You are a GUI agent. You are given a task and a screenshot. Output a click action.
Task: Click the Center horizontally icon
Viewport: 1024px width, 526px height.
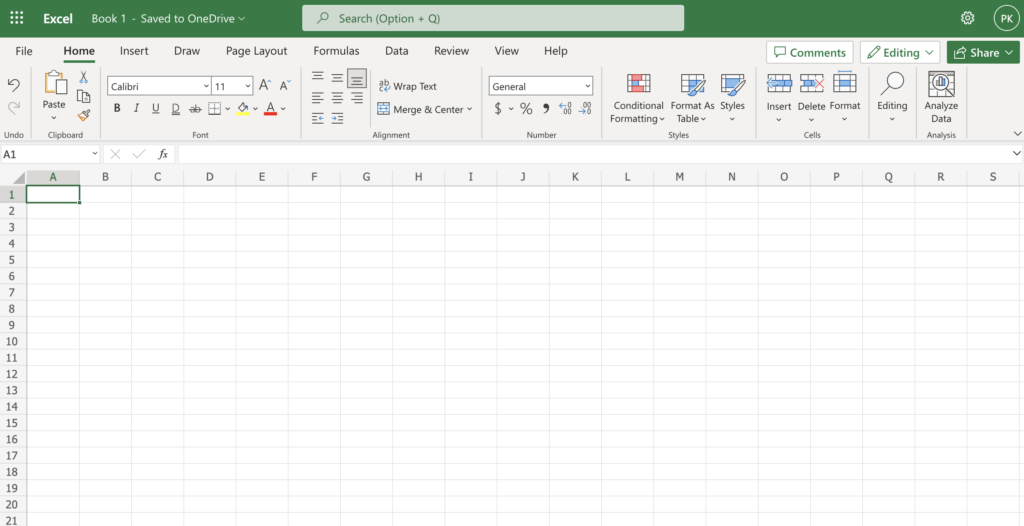pyautogui.click(x=337, y=97)
